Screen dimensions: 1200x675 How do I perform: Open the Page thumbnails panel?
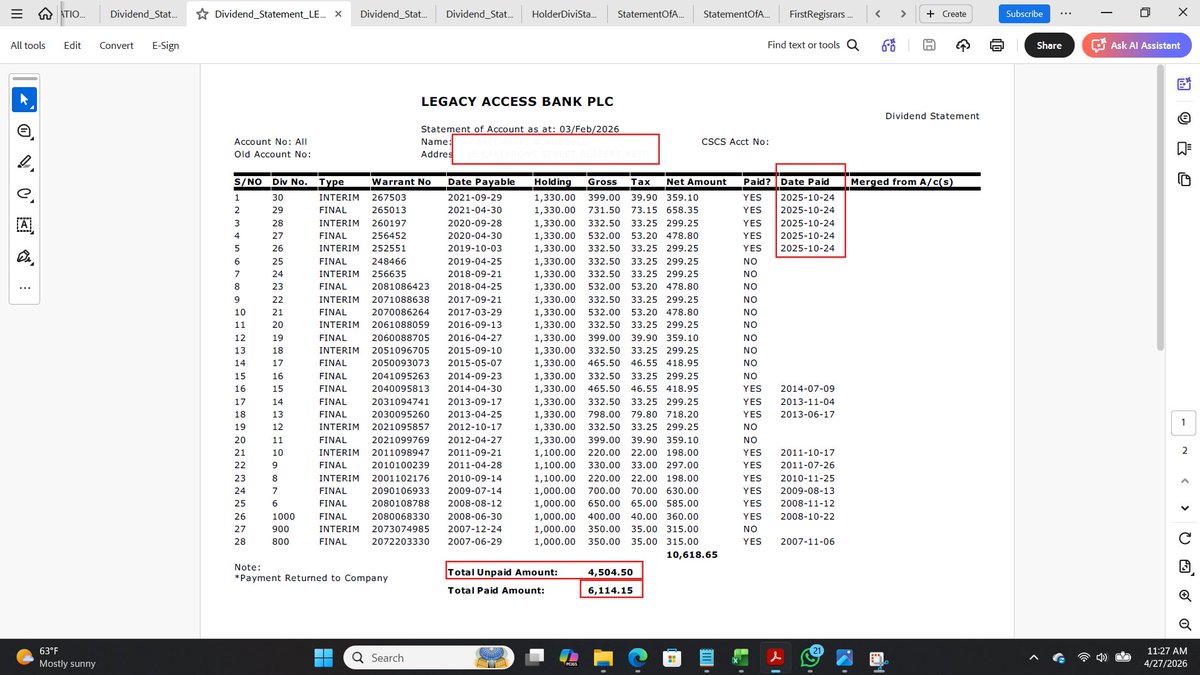(x=1184, y=179)
